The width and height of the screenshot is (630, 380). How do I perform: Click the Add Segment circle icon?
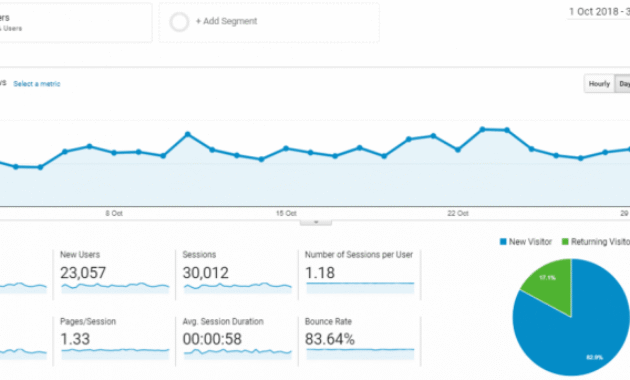[179, 22]
